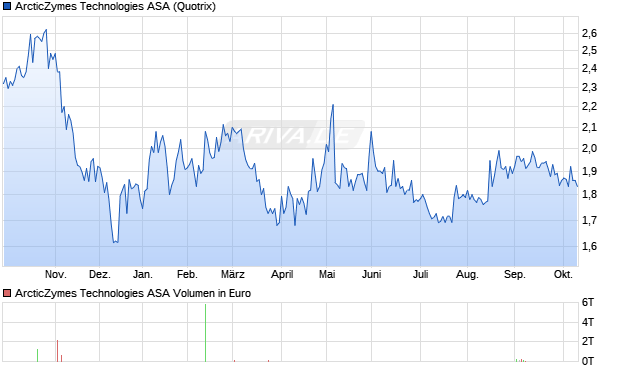Viewport: 620px width, 371px height.
Task: Click the chart title 'ArcticZymes Technologies ASA (Quotrix)'
Action: click(115, 6)
